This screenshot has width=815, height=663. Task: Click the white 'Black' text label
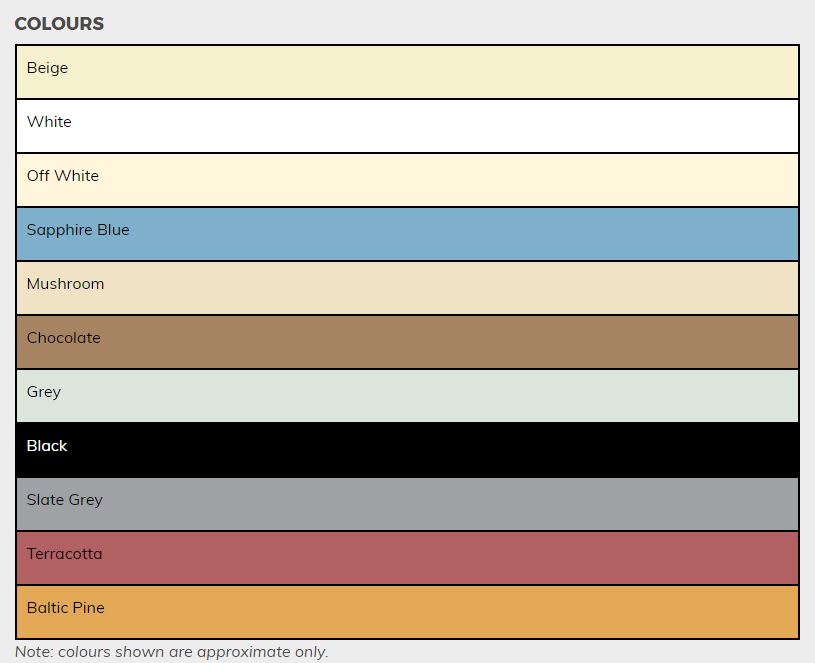pyautogui.click(x=47, y=446)
